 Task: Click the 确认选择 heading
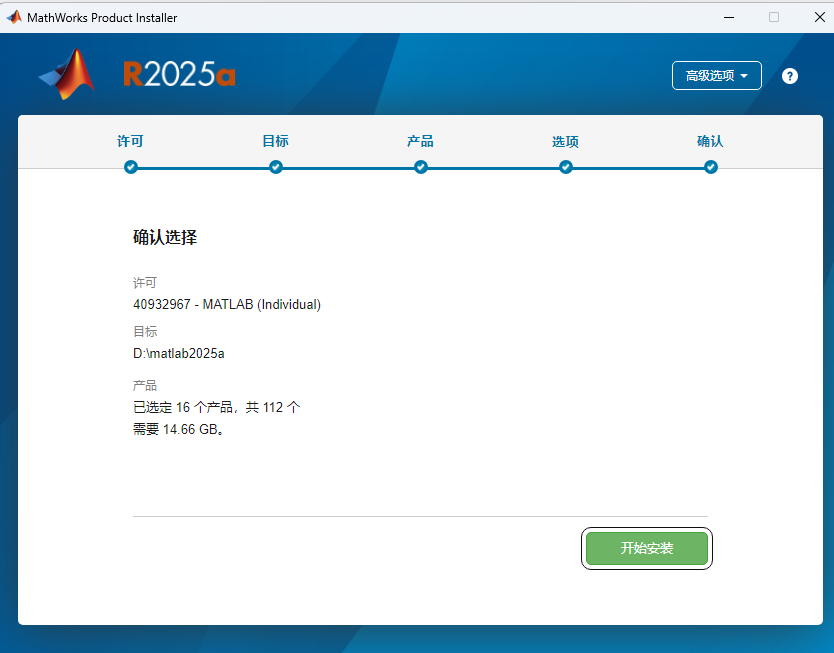click(165, 237)
